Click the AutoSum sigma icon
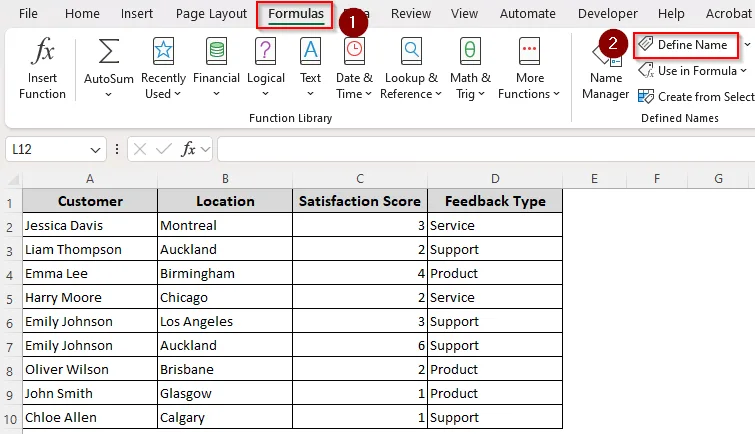This screenshot has width=755, height=434. pyautogui.click(x=109, y=51)
